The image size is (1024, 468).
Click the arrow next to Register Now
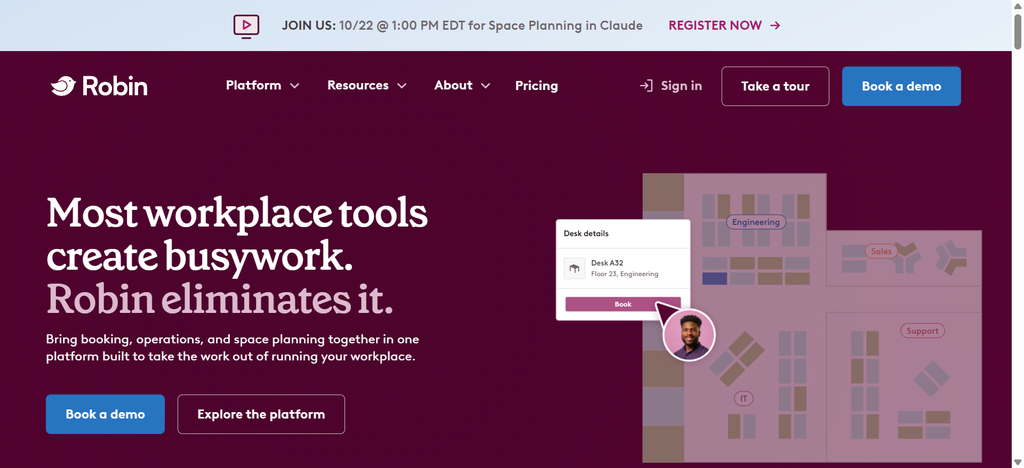(x=775, y=25)
